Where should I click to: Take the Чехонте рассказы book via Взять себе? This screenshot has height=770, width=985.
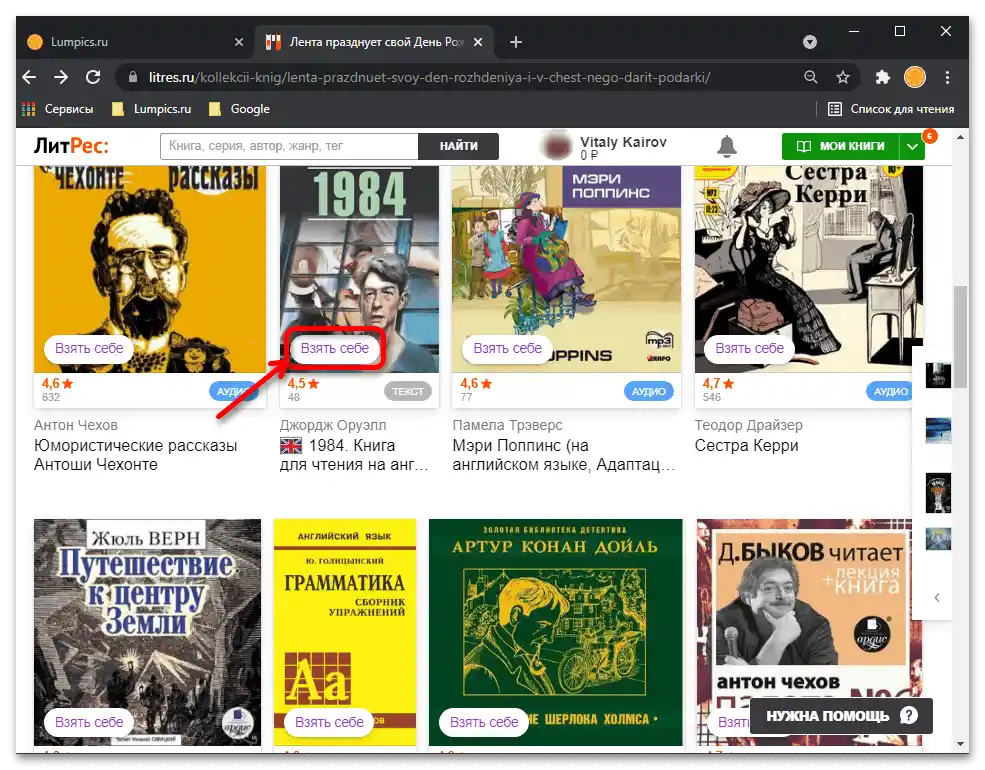click(x=89, y=349)
